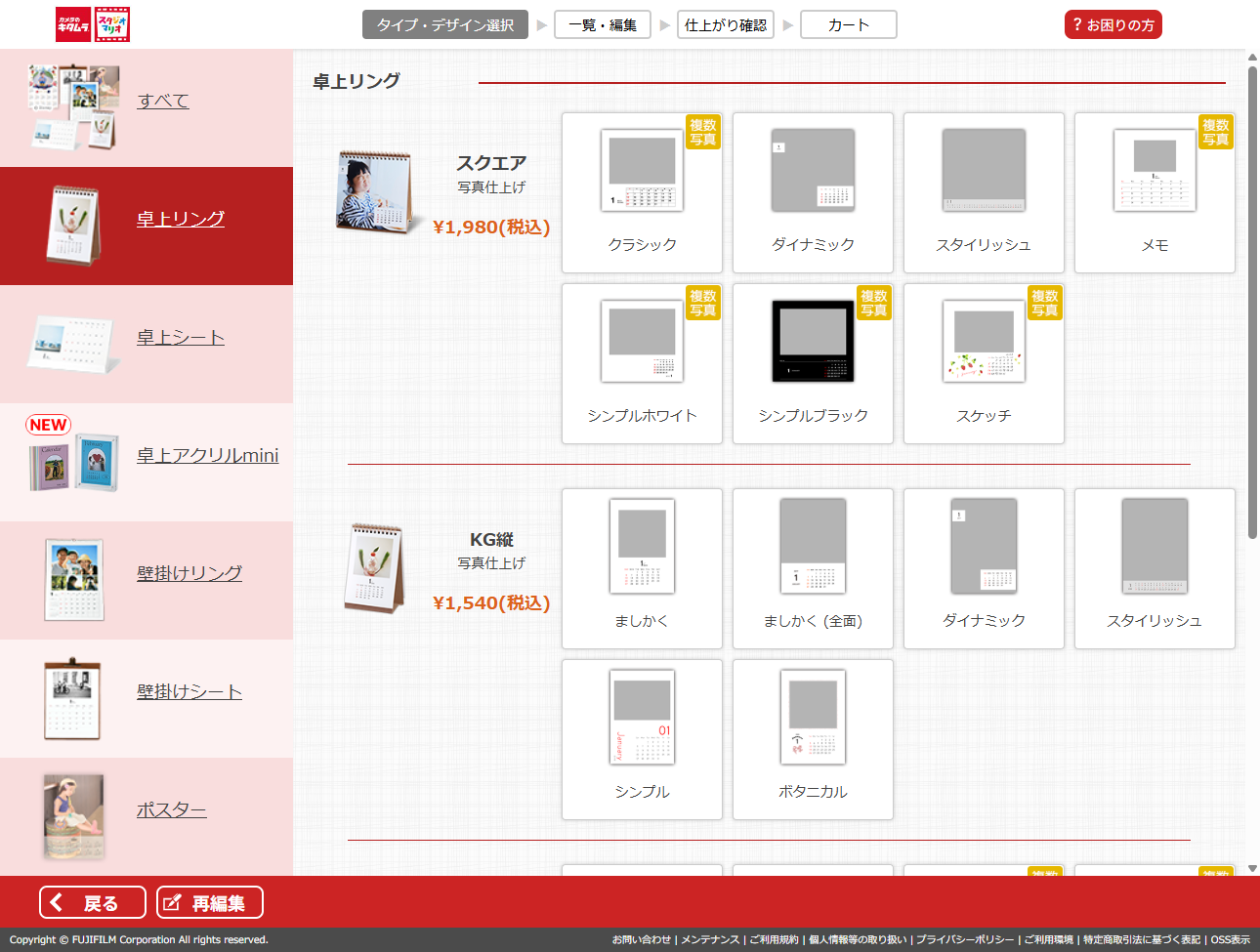Choose the シンプルブラック design template
The height and width of the screenshot is (952, 1260).
813,363
